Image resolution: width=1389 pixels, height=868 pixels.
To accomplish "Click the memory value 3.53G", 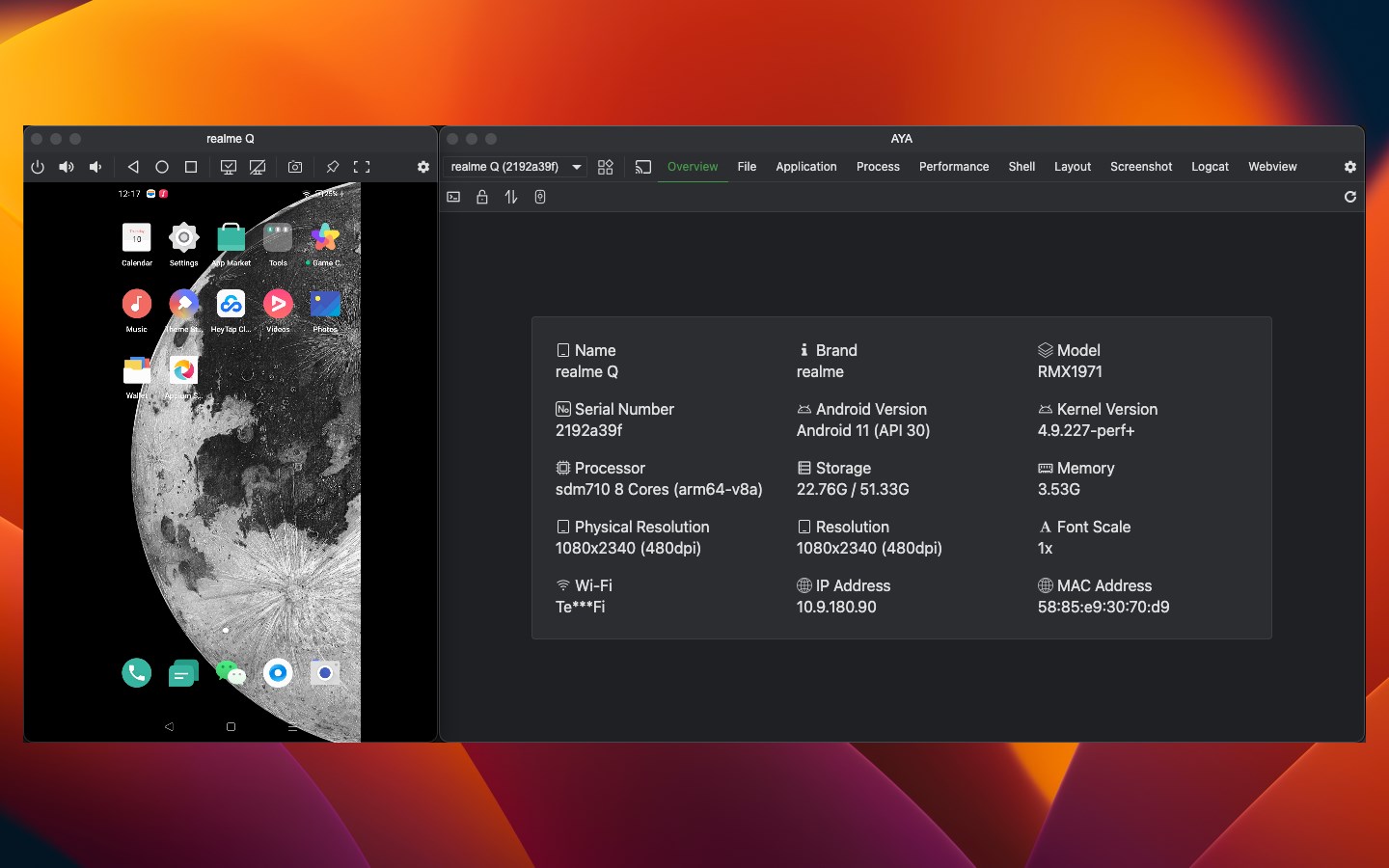I will 1059,489.
